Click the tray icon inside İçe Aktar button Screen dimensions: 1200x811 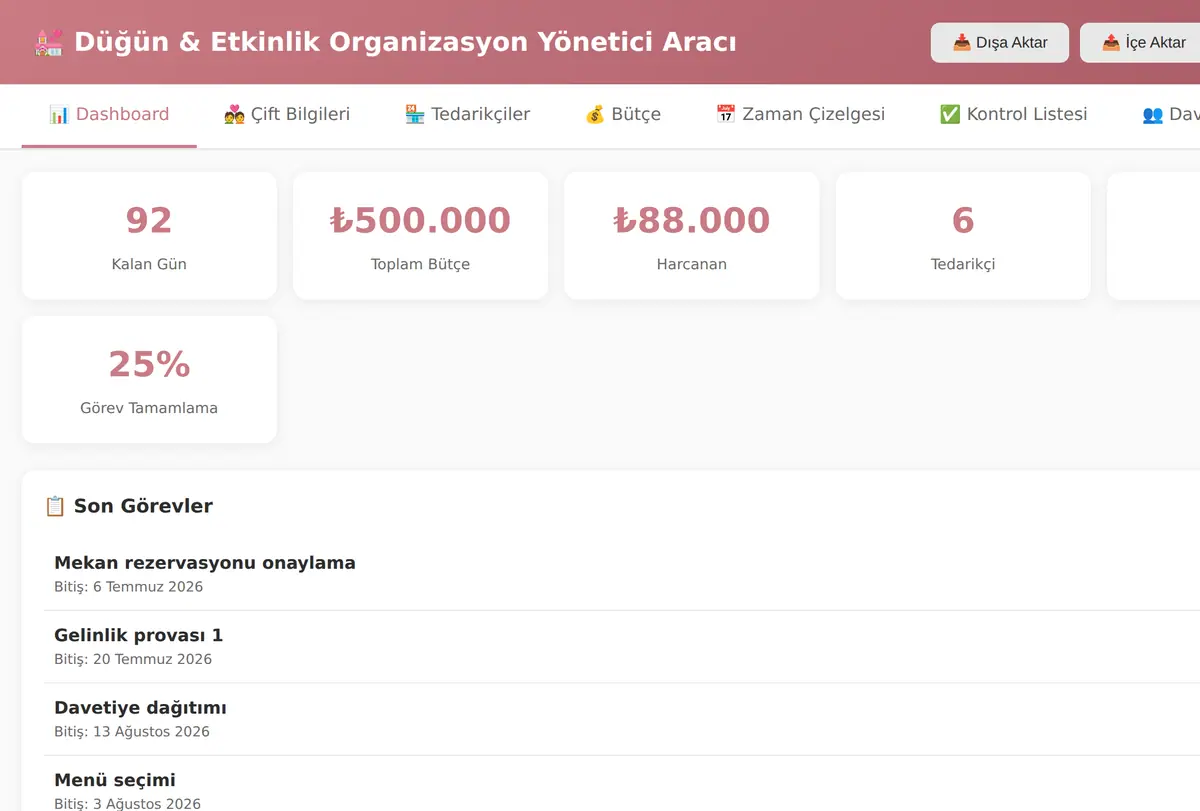tap(1110, 43)
